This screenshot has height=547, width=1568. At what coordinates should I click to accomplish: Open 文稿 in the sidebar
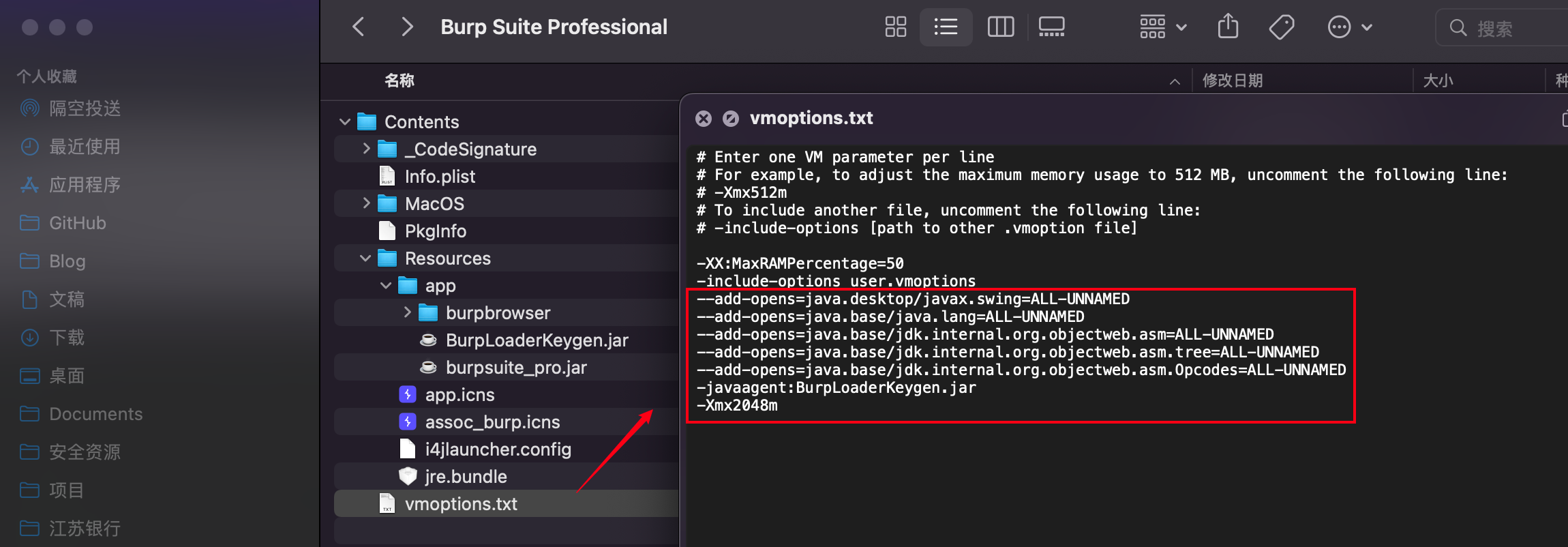tap(53, 299)
